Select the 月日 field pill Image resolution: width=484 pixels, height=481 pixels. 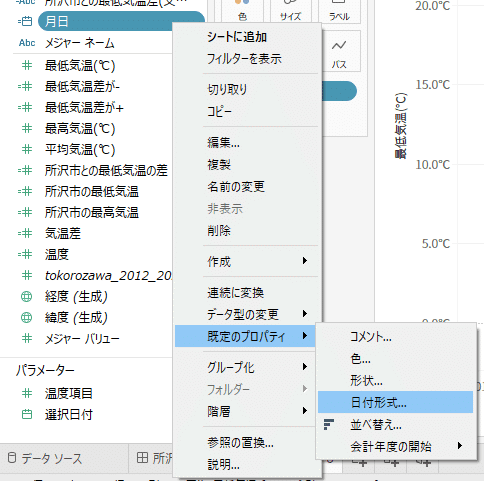[121, 21]
